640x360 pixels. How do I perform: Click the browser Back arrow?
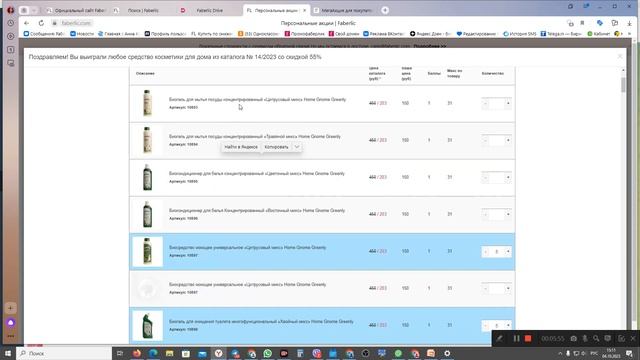point(27,23)
